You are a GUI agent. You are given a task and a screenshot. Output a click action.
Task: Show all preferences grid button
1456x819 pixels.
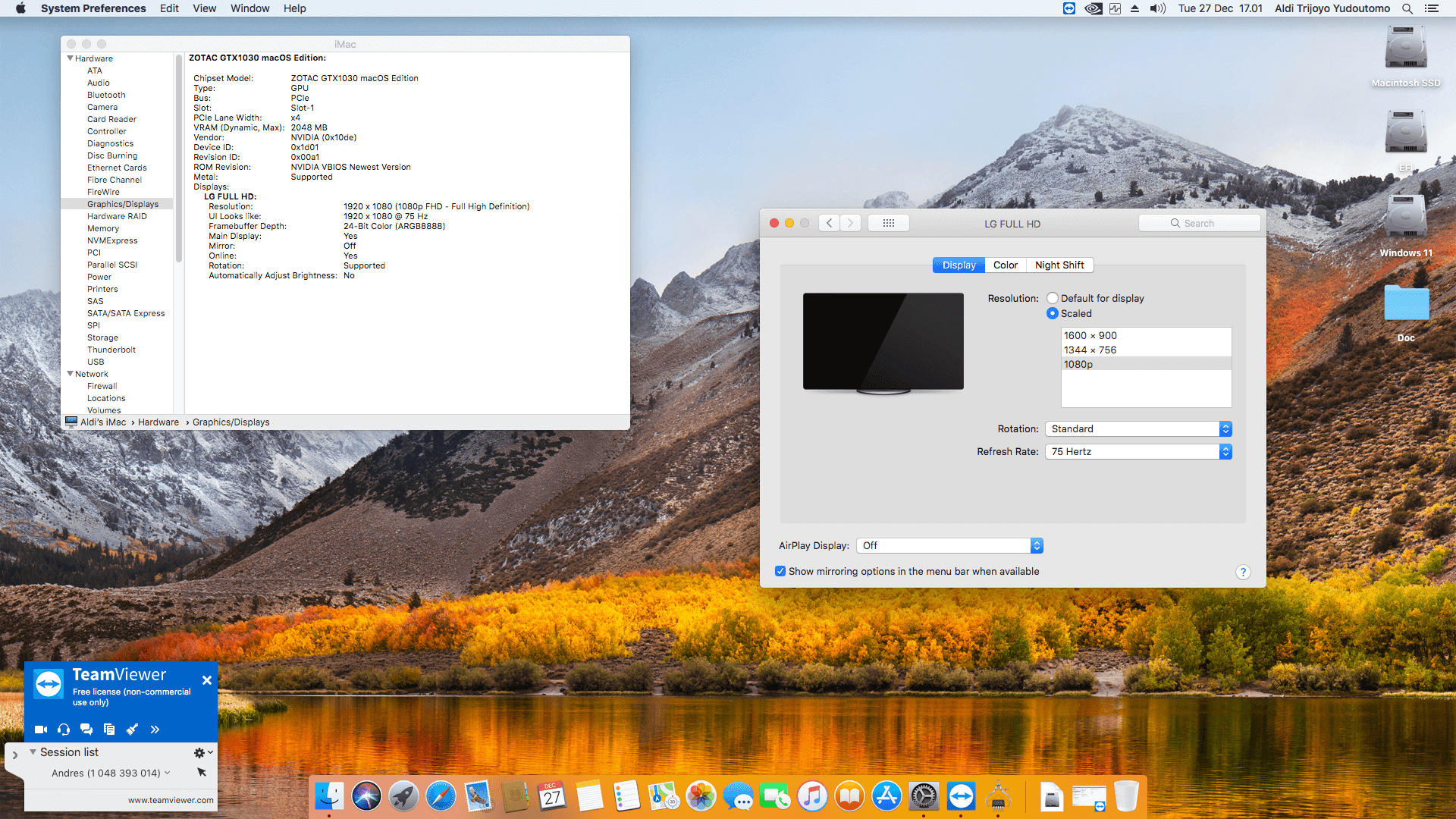tap(889, 223)
